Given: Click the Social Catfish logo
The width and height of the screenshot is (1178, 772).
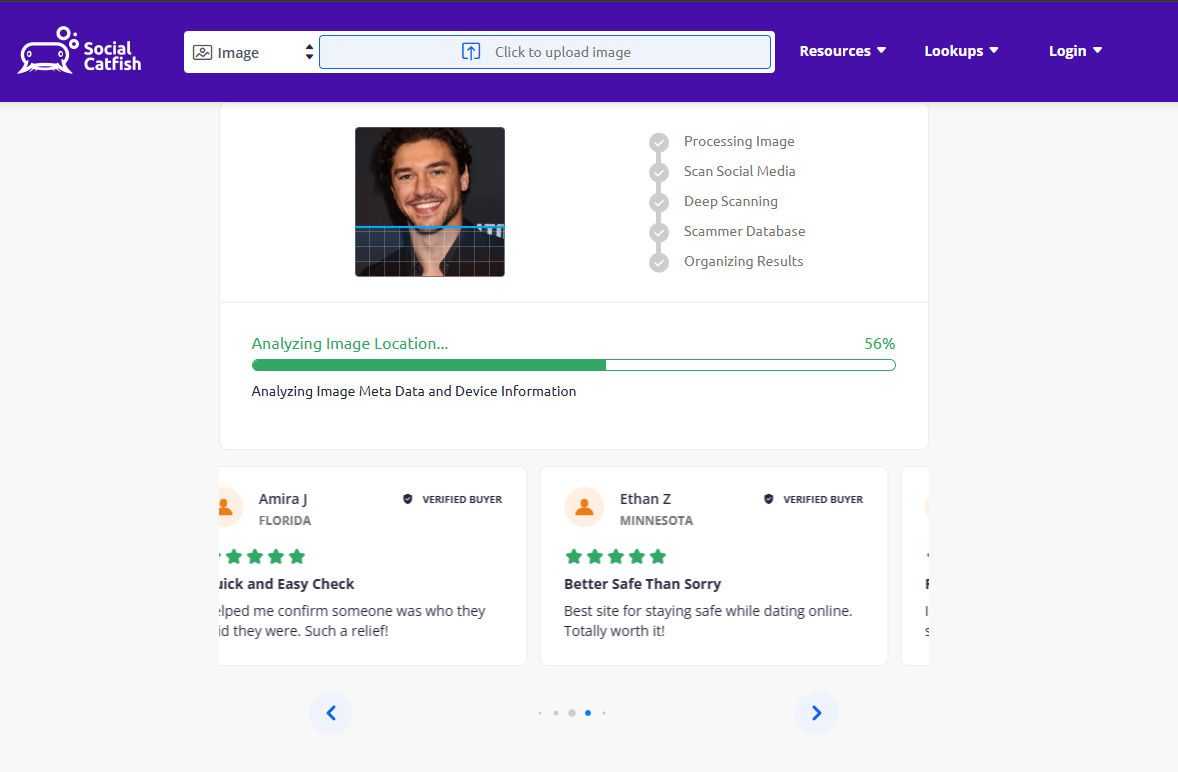Looking at the screenshot, I should click(80, 51).
